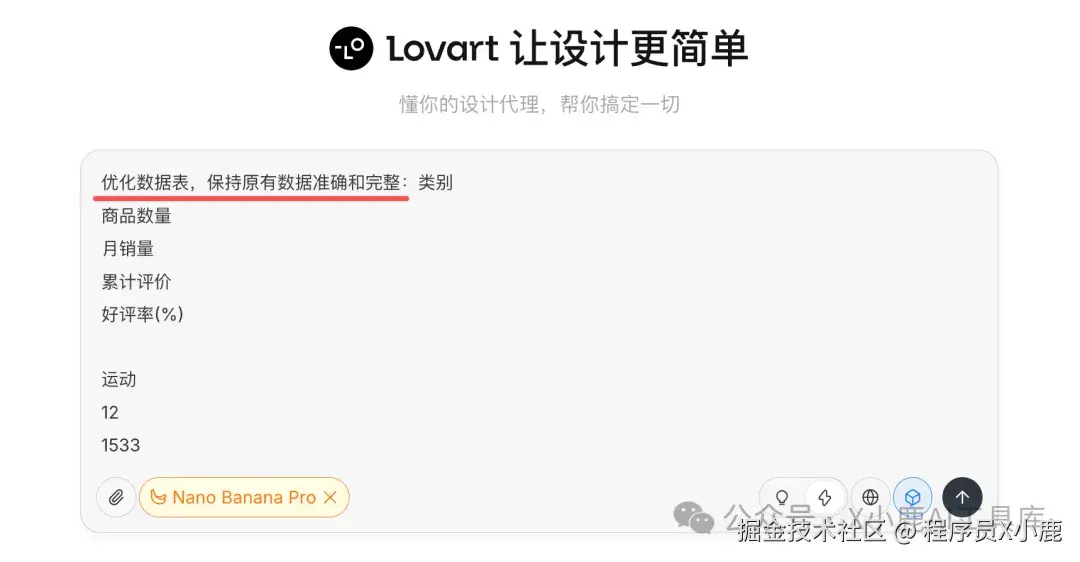Image resolution: width=1080 pixels, height=562 pixels.
Task: Toggle the lightning fast mode
Action: (x=825, y=497)
